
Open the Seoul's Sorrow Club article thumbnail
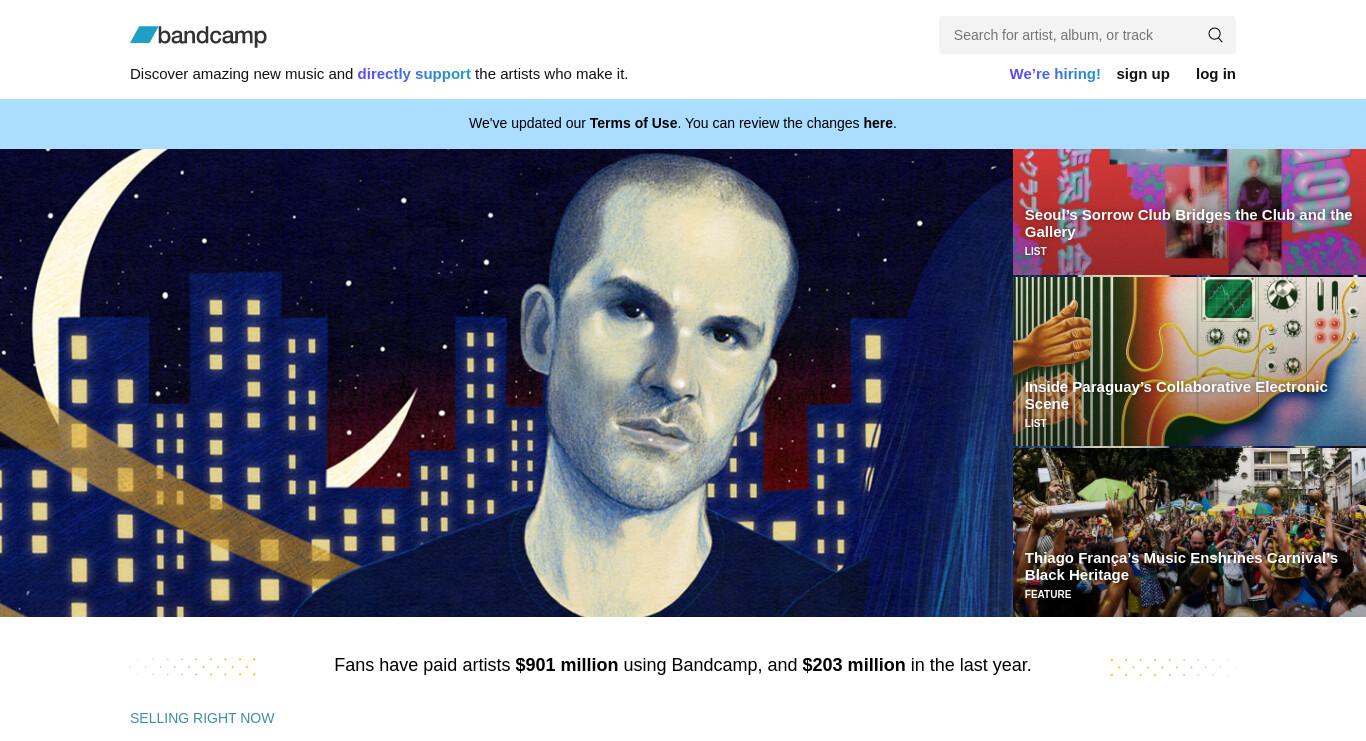click(x=1189, y=211)
